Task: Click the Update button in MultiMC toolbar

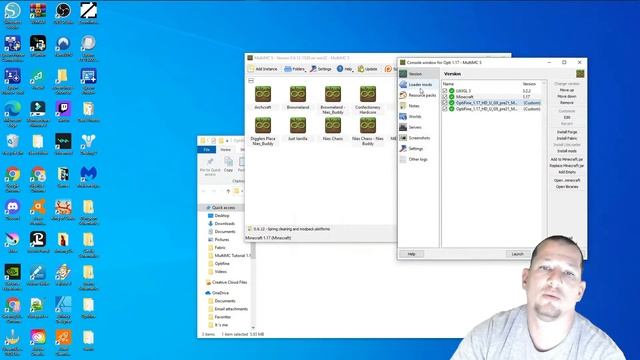Action: pyautogui.click(x=367, y=69)
